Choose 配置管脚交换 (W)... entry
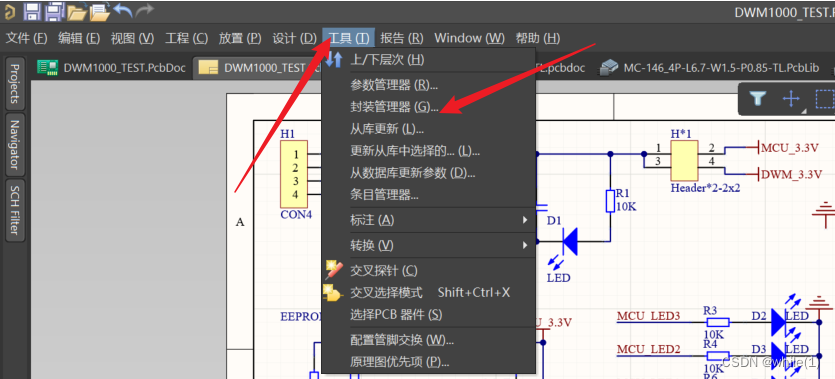 [428, 340]
